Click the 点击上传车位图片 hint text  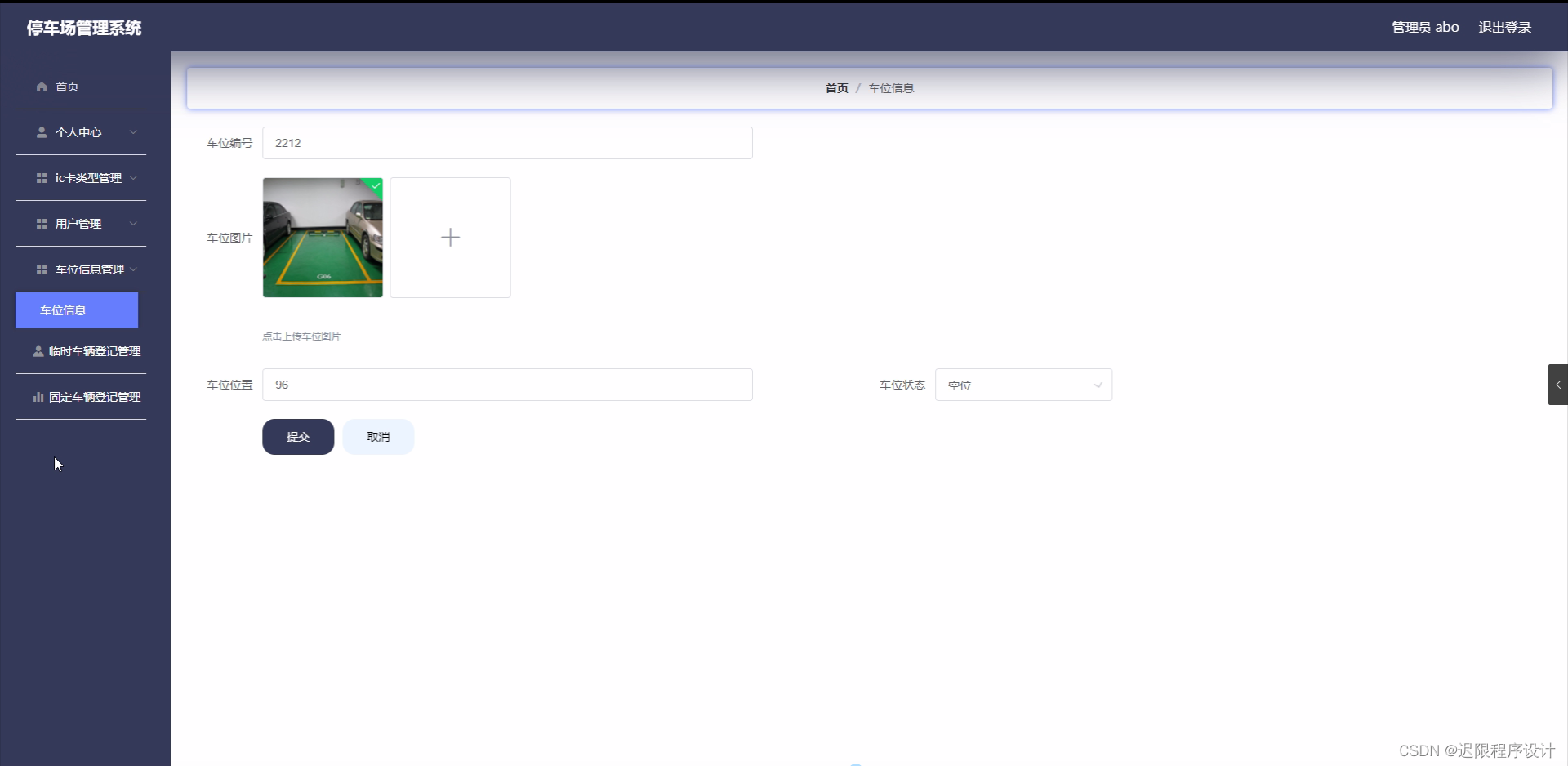tap(301, 336)
